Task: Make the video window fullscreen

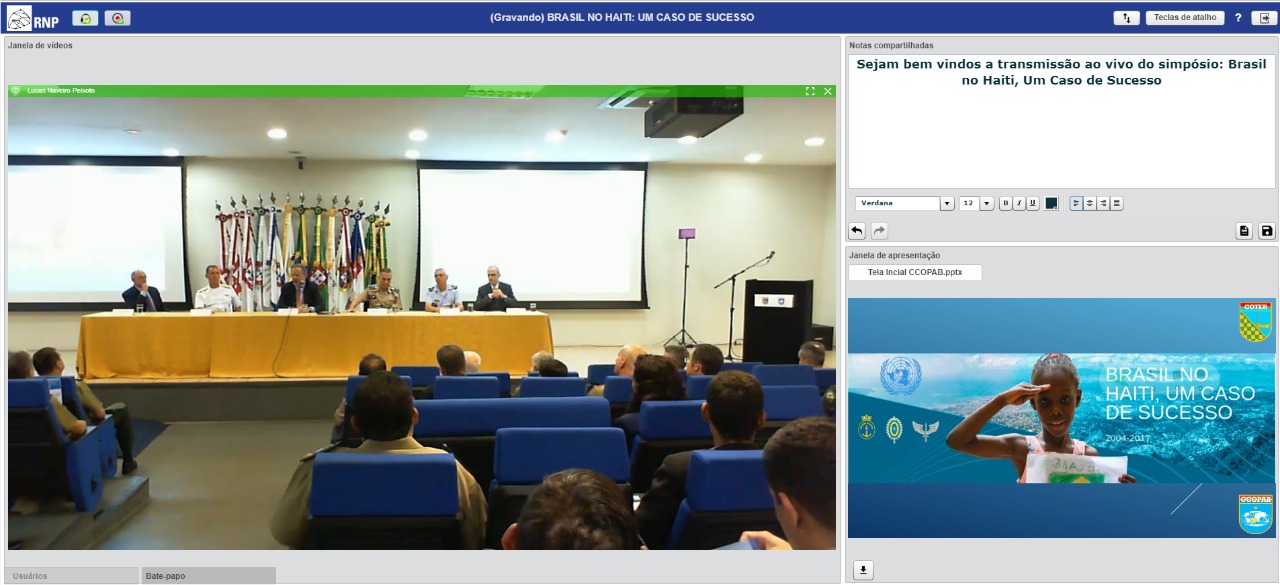Action: click(x=810, y=91)
